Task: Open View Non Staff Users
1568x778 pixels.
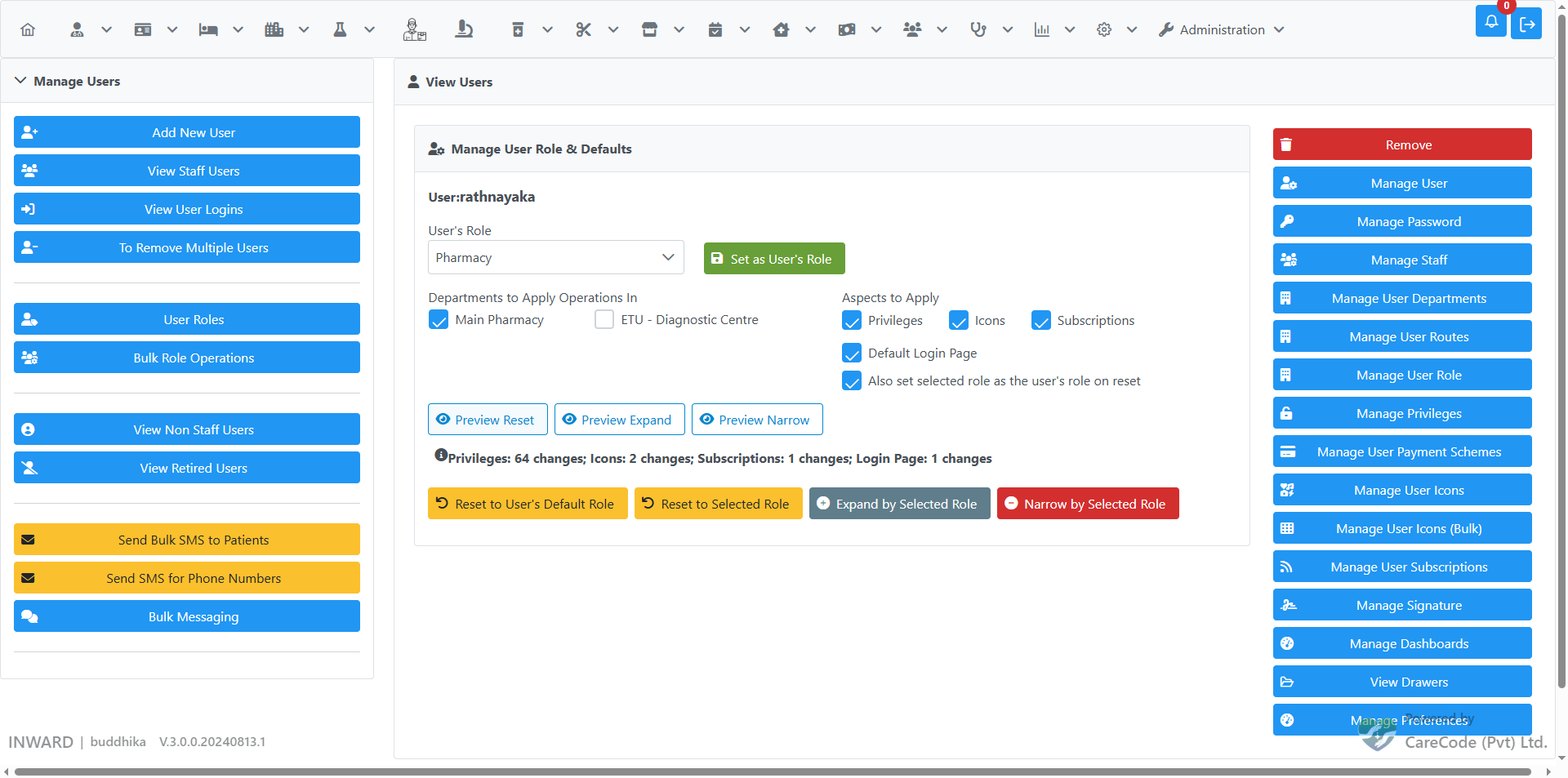Action: point(187,429)
